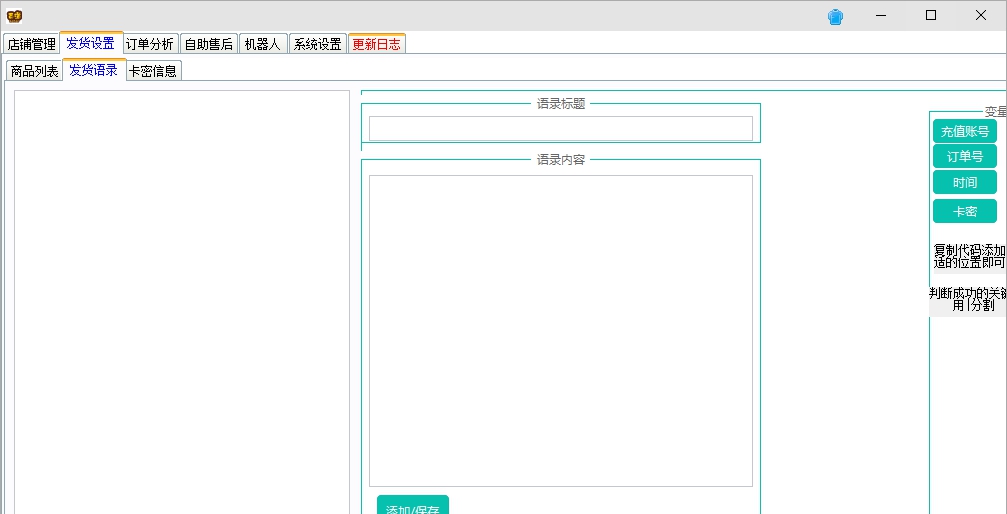Switch to the 卡密信息 sub-tab

coord(153,71)
